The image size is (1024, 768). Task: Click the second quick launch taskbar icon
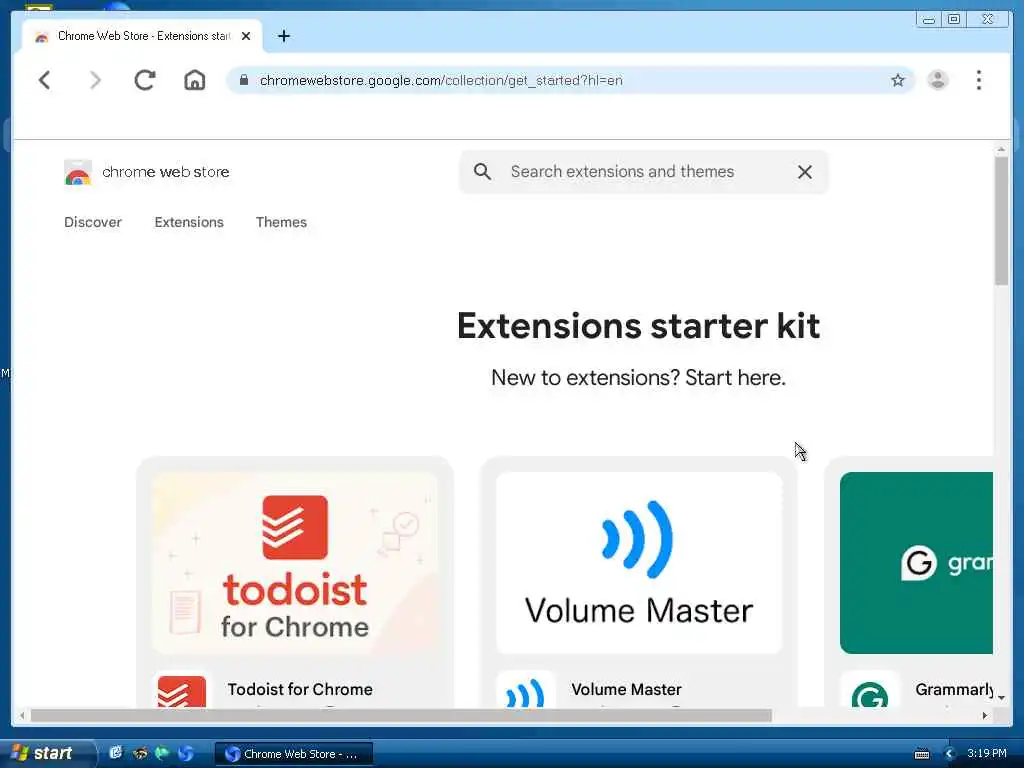140,753
